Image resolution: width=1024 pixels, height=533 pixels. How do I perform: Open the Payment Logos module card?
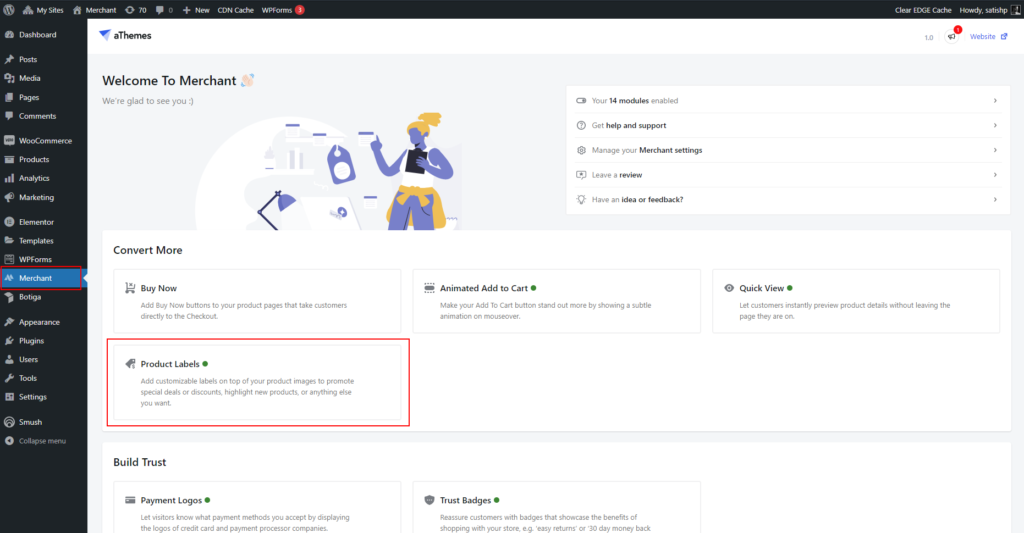(x=257, y=508)
